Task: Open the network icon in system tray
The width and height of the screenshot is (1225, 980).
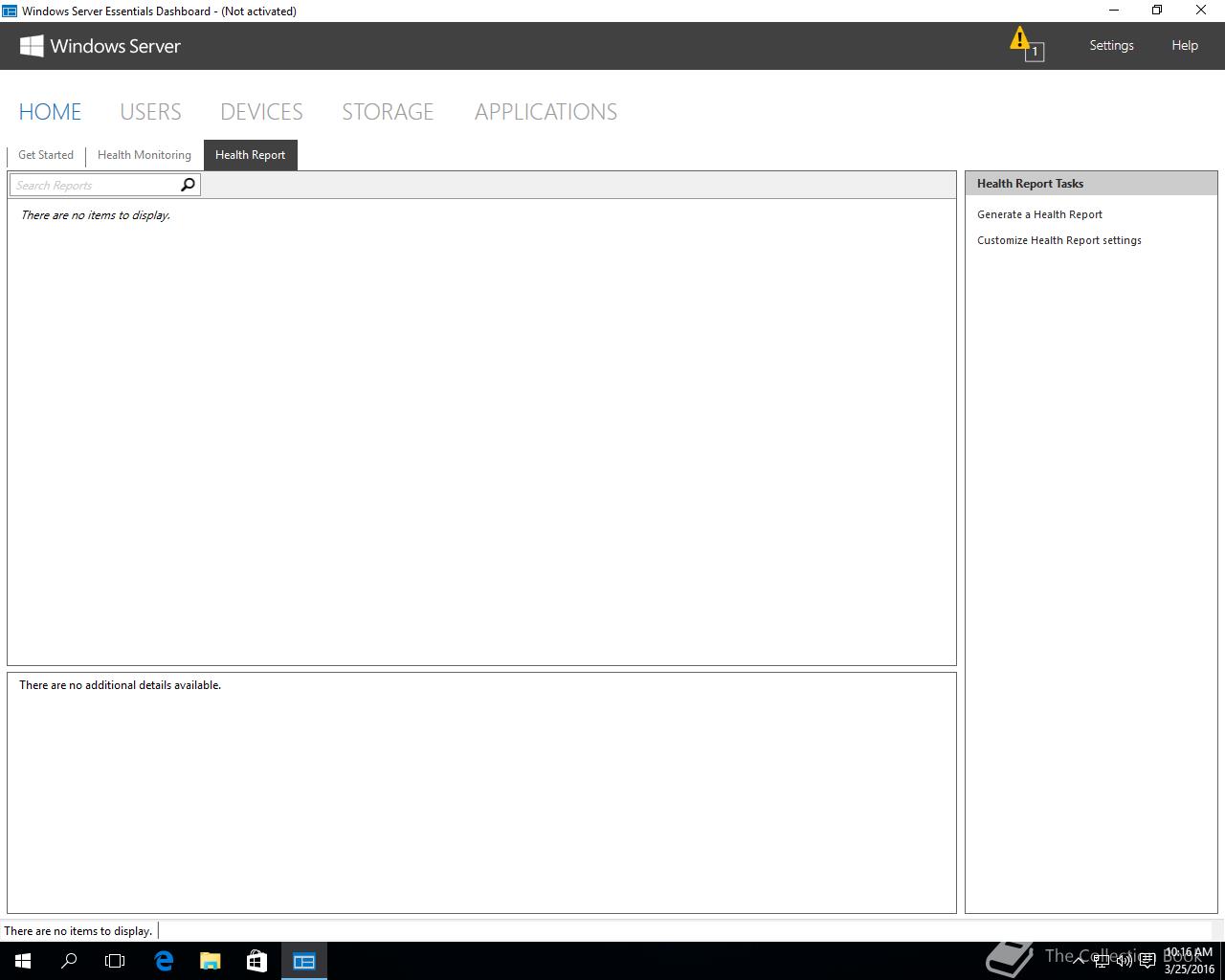Action: coord(1102,961)
